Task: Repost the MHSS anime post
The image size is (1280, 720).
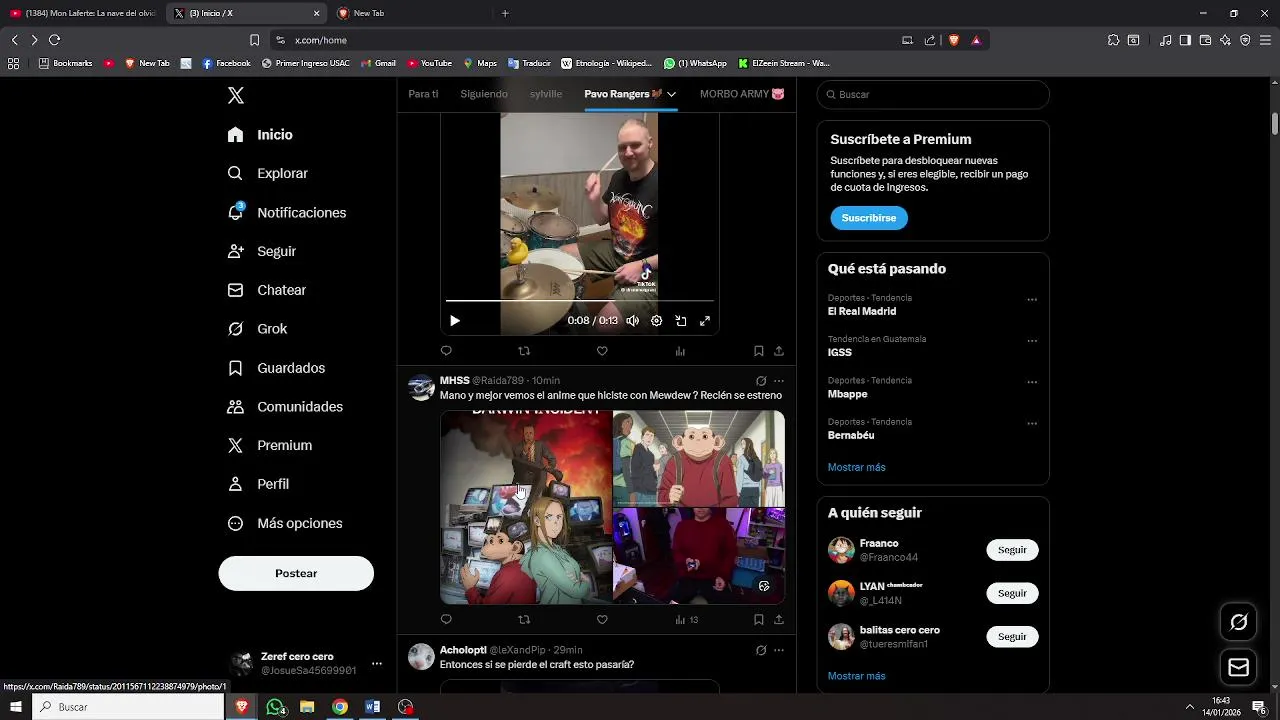Action: tap(524, 620)
